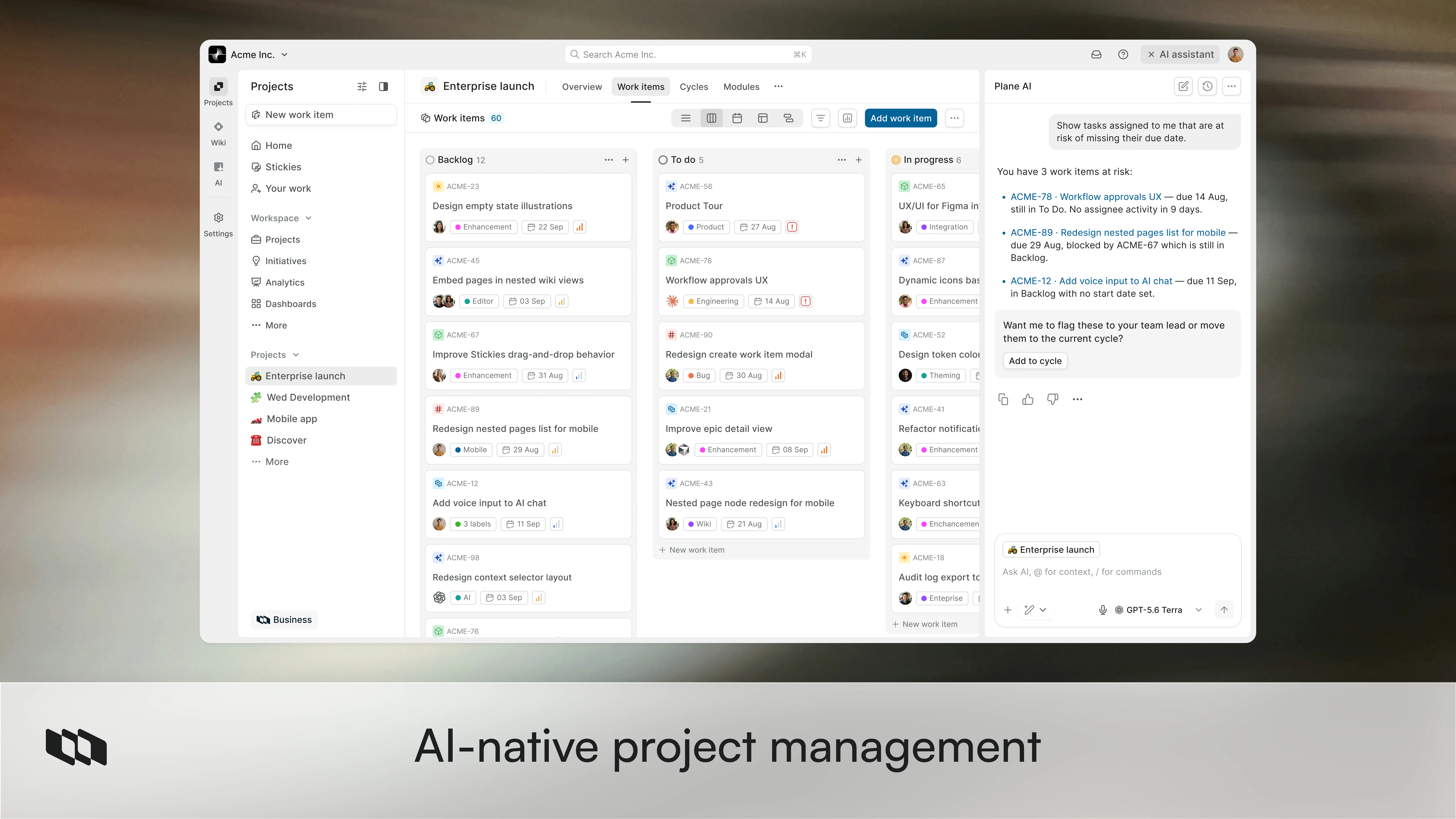
Task: Open user profile avatar in top bar
Action: 1236,54
